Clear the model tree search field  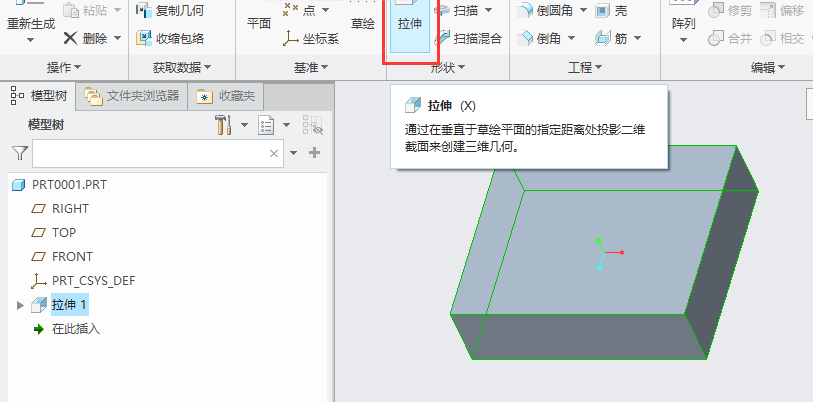click(274, 153)
